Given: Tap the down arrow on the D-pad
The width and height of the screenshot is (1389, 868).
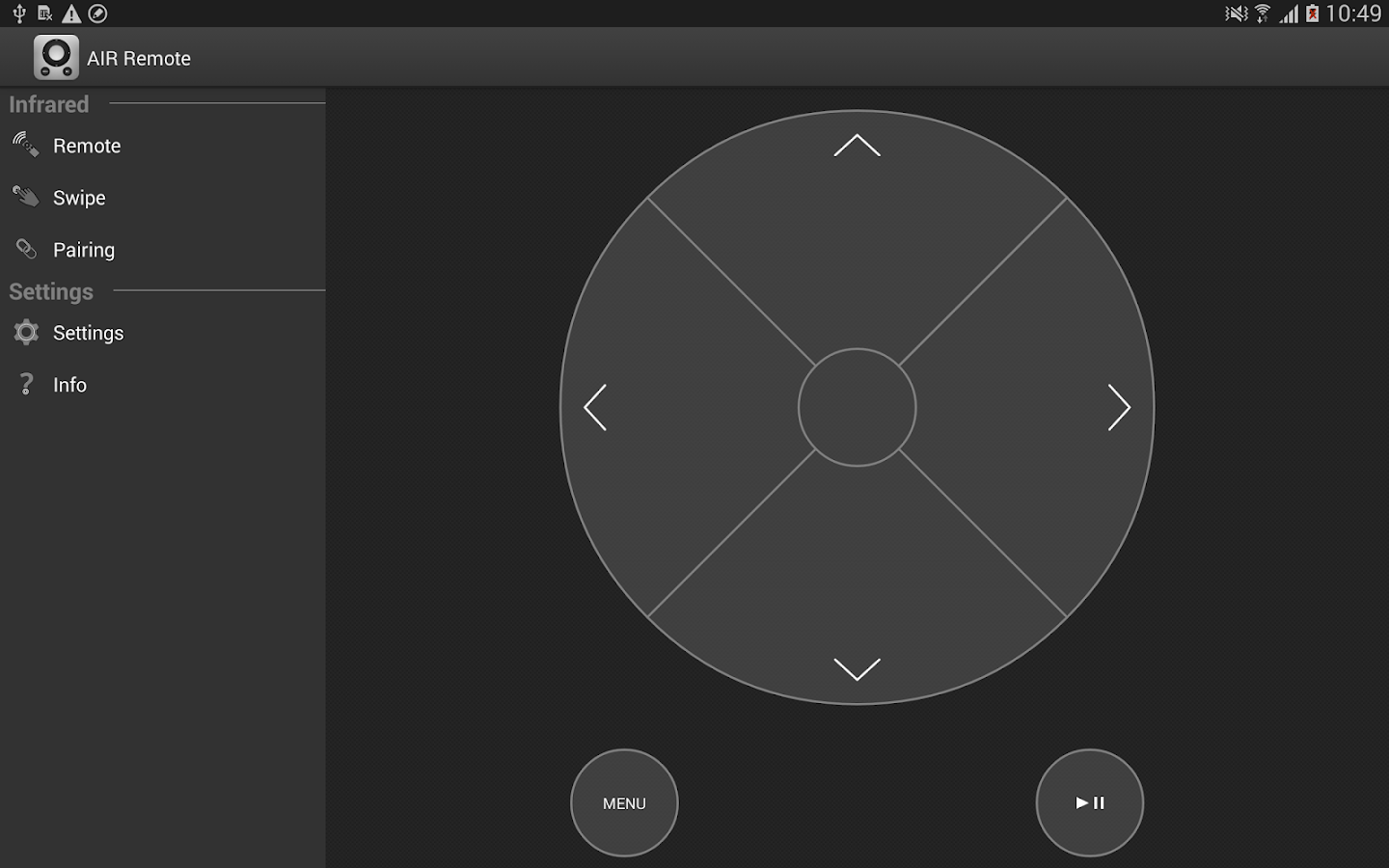Looking at the screenshot, I should point(857,668).
